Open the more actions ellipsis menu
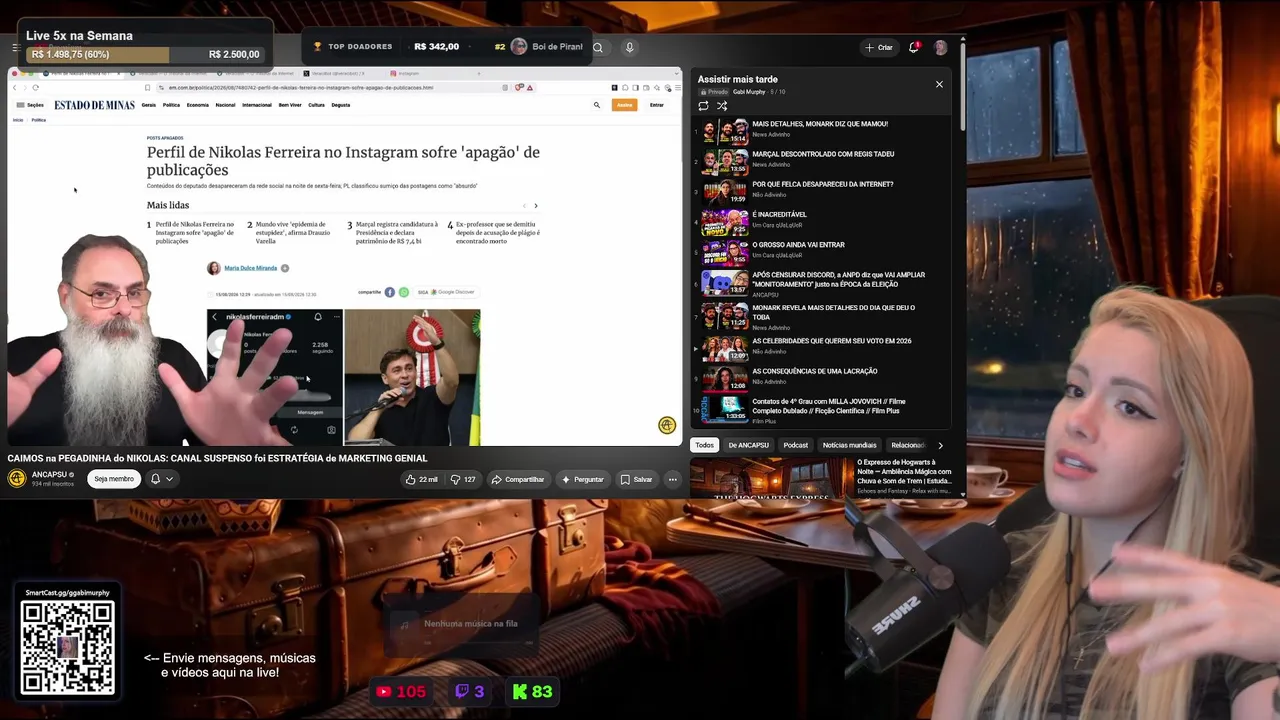 672,479
